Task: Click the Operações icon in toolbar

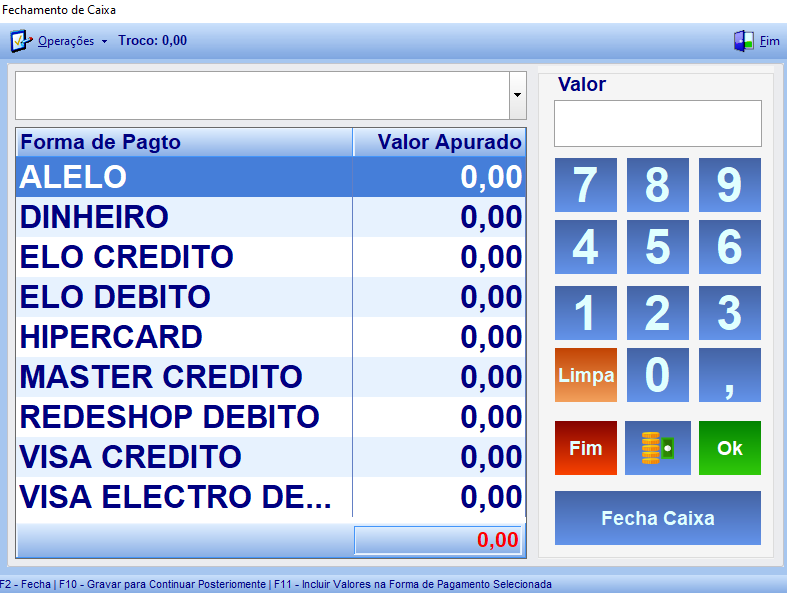Action: pyautogui.click(x=21, y=41)
